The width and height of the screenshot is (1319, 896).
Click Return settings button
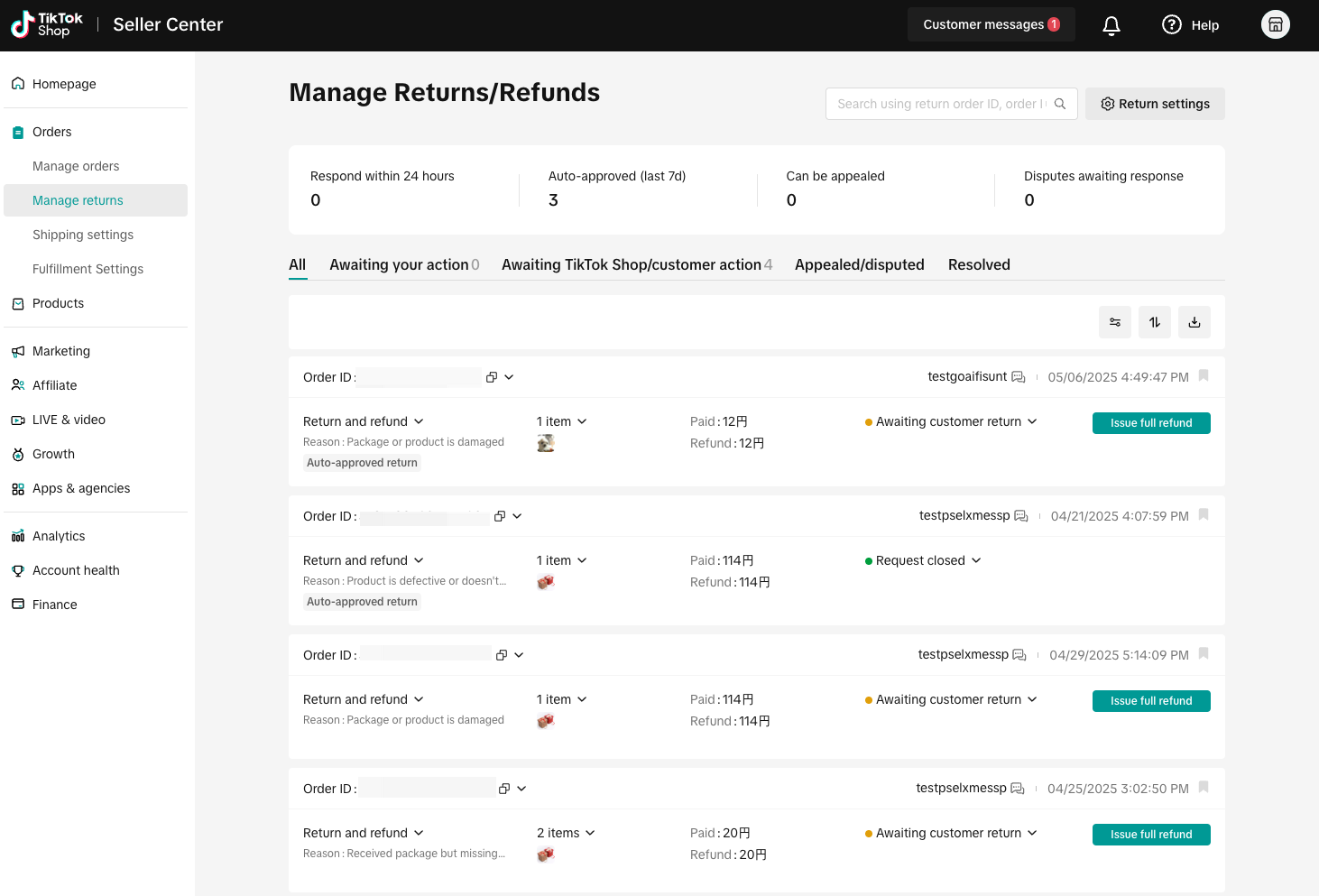pyautogui.click(x=1155, y=104)
